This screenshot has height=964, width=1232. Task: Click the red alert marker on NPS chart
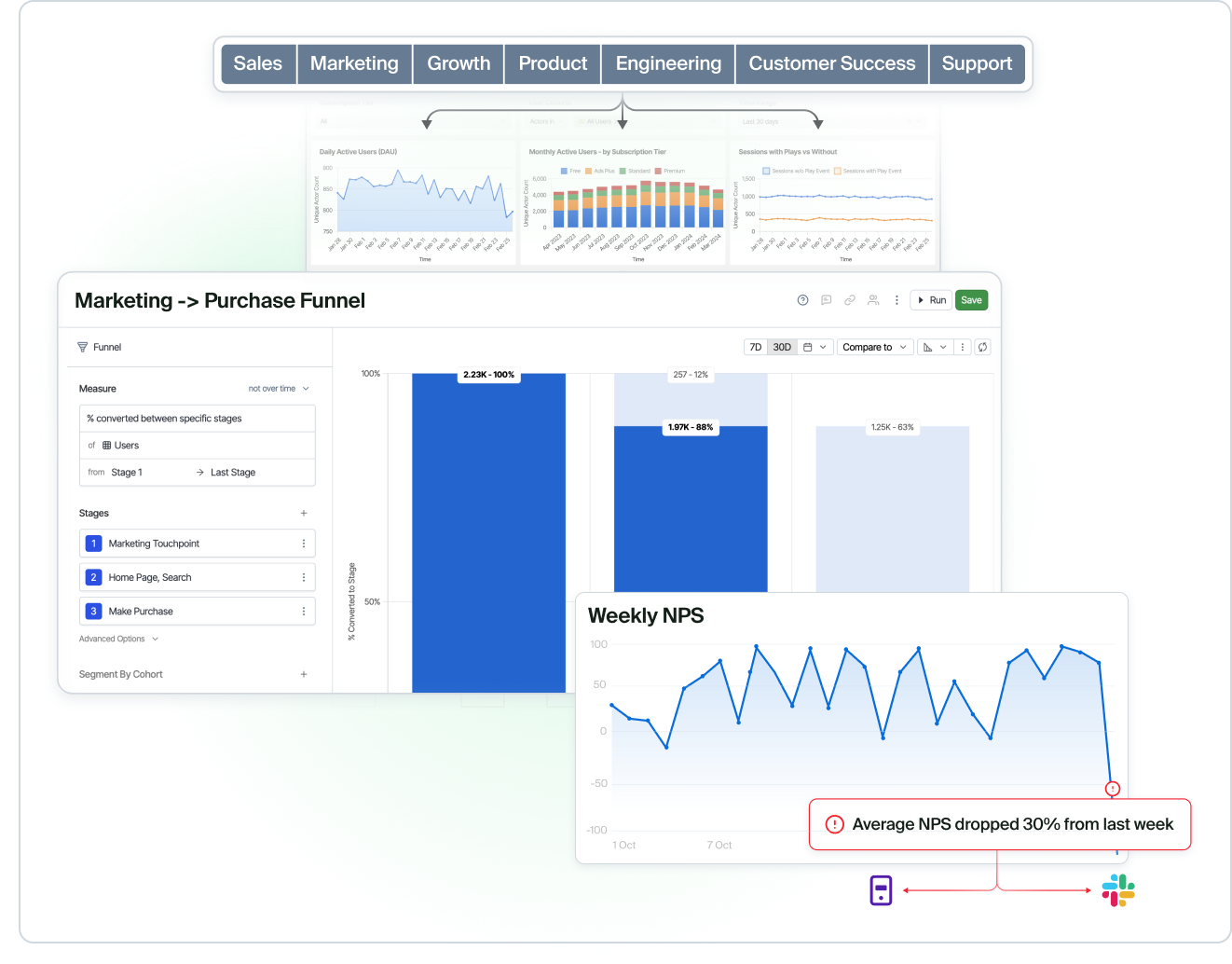(x=1112, y=789)
